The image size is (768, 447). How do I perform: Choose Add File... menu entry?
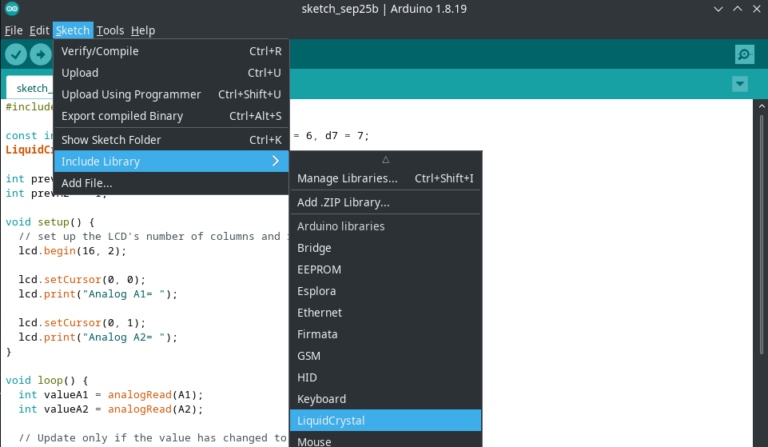(87, 183)
